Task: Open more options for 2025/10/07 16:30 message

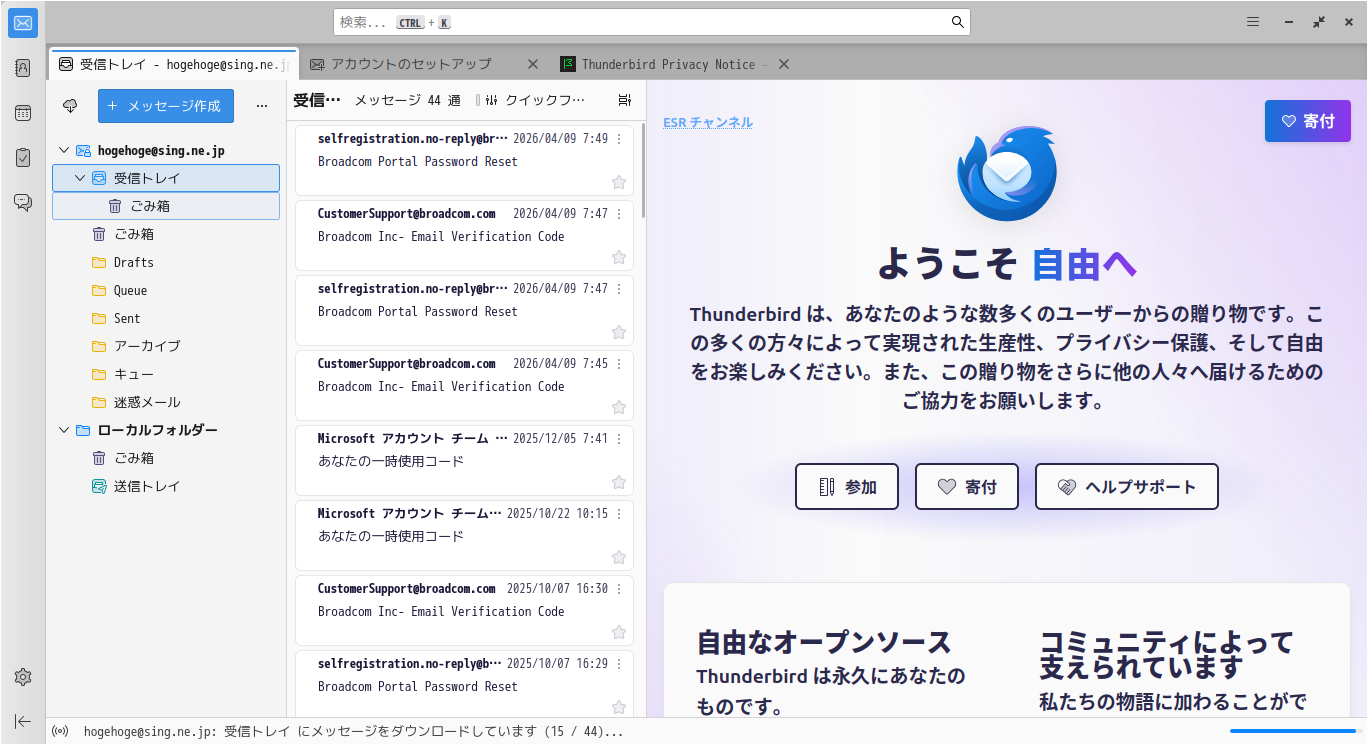Action: point(619,589)
